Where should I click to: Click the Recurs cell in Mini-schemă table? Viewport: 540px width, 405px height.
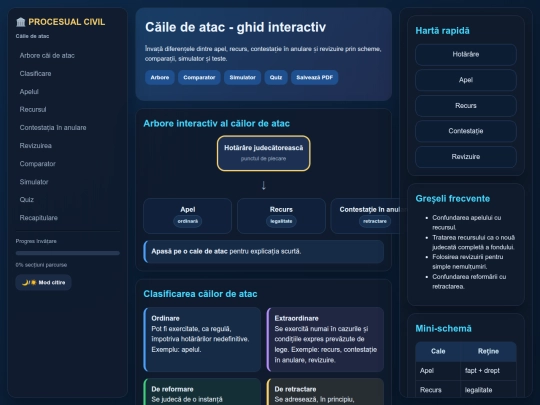click(438, 390)
